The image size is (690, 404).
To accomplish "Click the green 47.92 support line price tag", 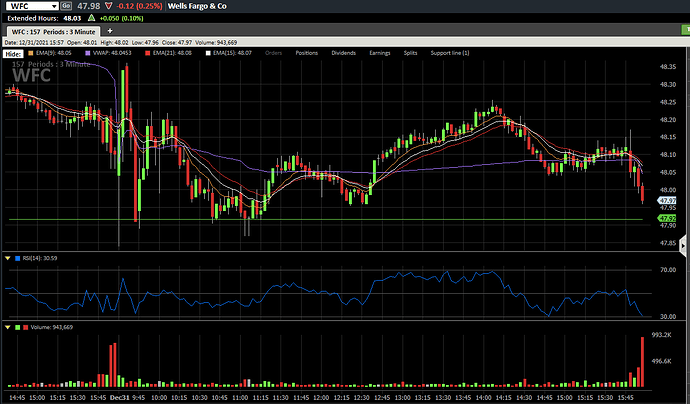I will (667, 218).
